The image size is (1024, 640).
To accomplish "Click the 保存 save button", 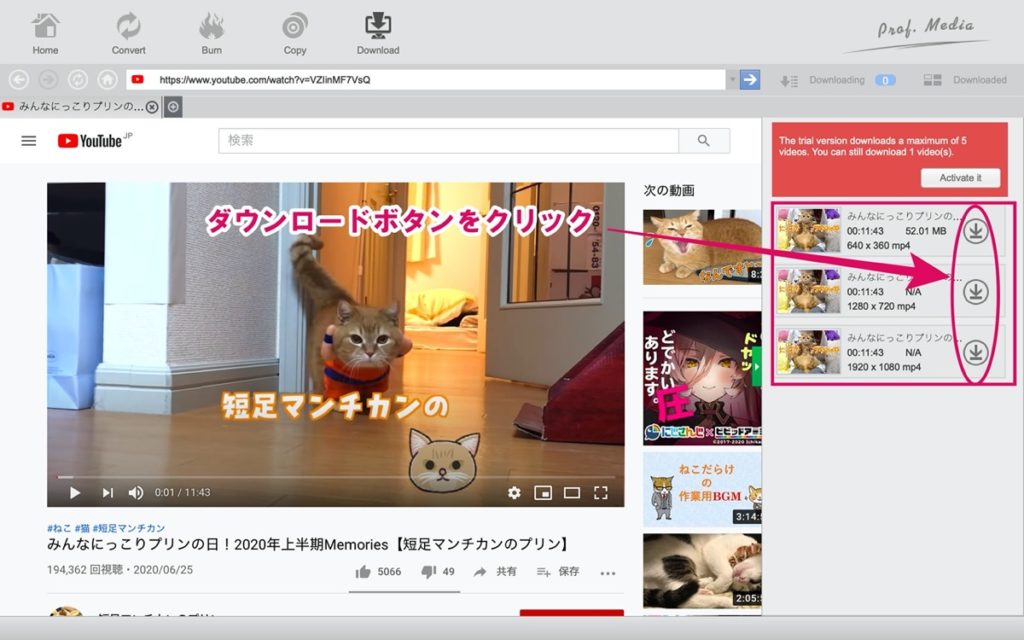I will coord(558,572).
